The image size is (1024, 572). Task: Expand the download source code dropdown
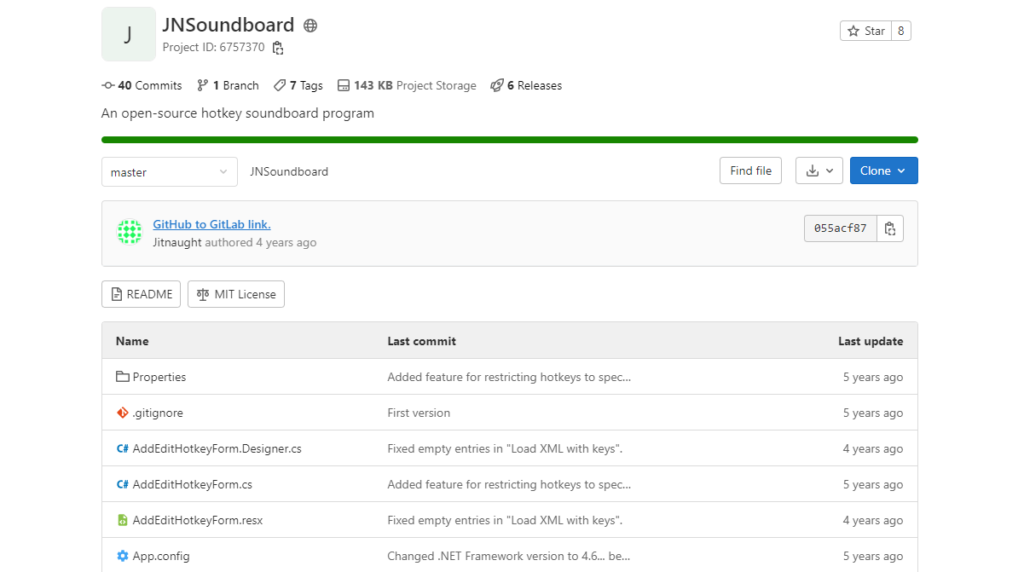tap(819, 170)
